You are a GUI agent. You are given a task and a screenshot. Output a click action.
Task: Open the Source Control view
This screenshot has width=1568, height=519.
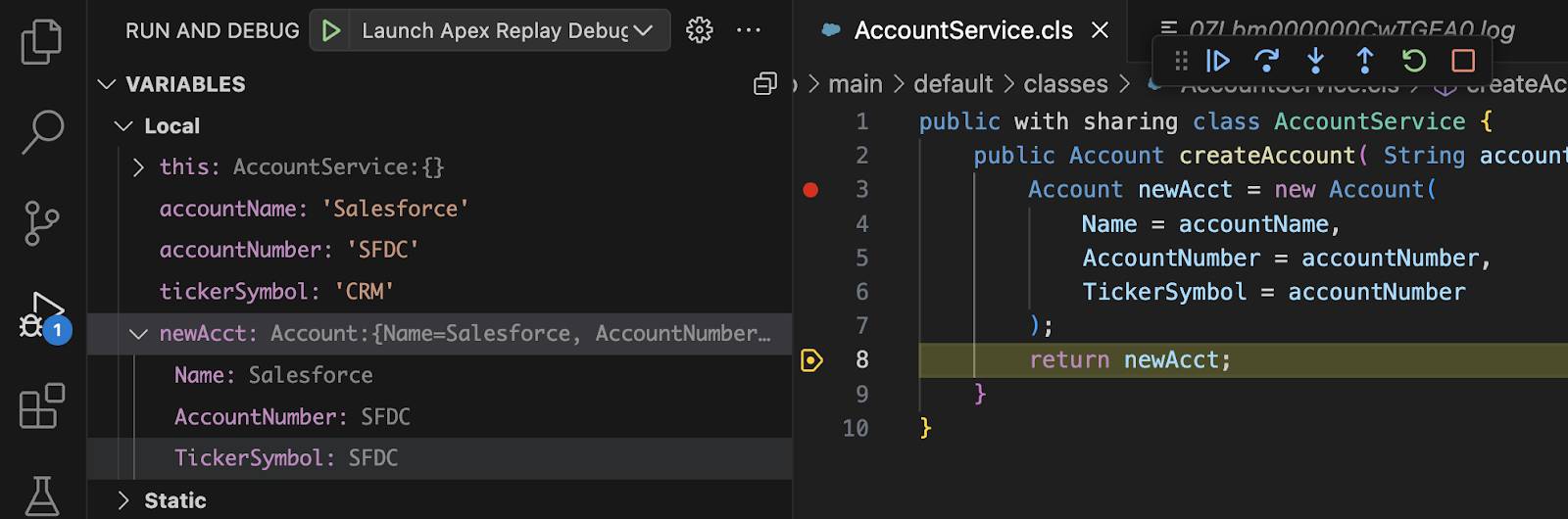(41, 223)
